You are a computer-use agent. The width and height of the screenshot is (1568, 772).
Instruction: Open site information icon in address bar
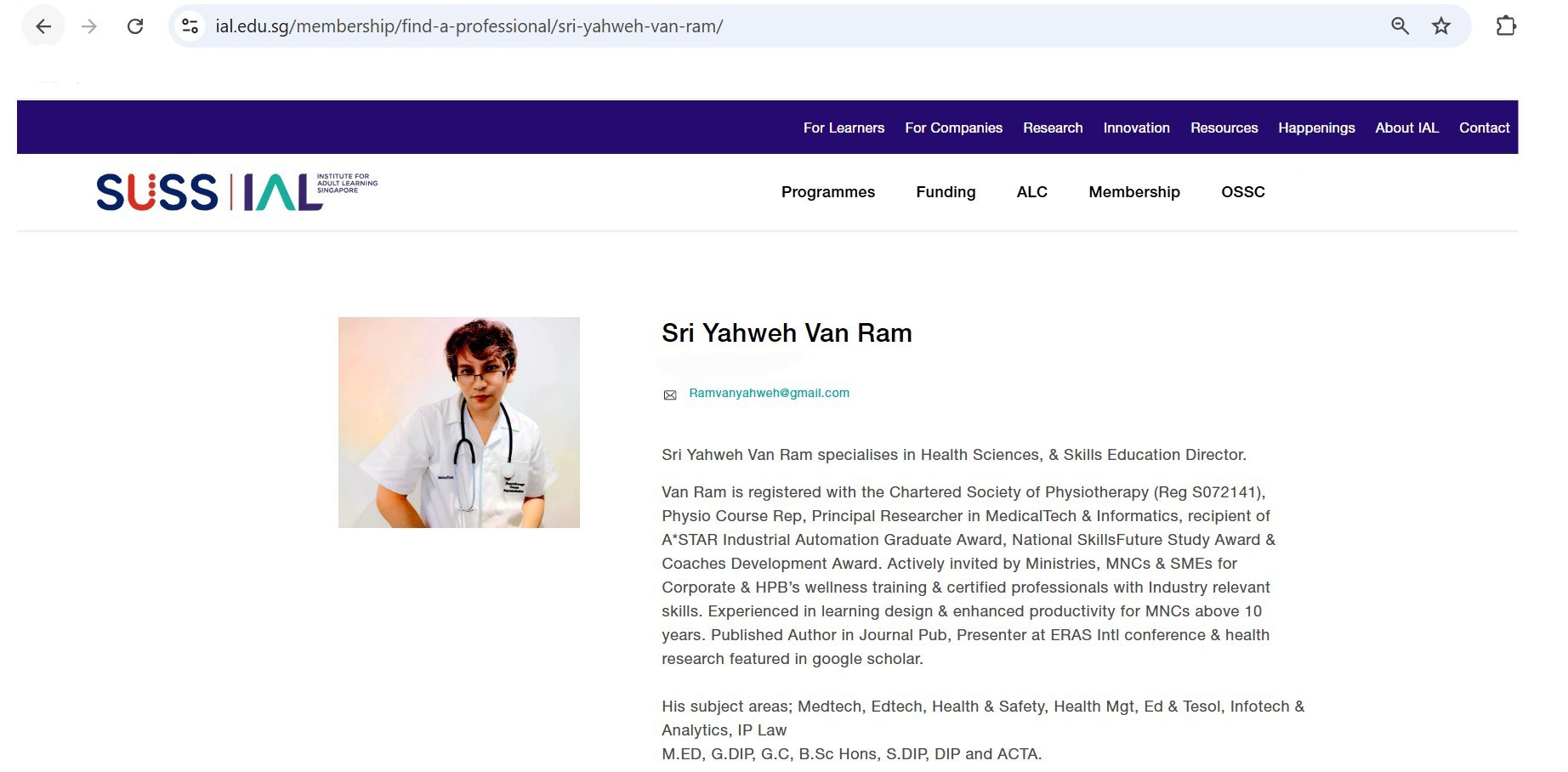point(190,26)
